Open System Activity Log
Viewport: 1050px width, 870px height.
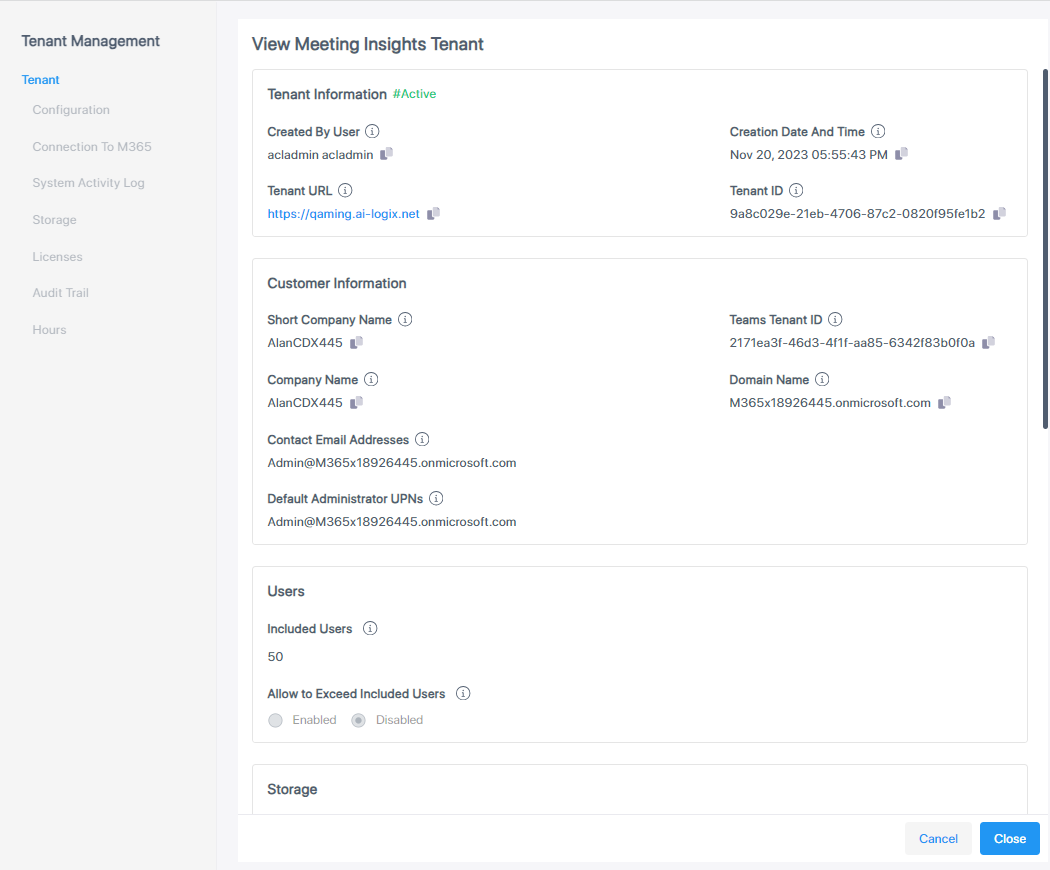[x=88, y=183]
